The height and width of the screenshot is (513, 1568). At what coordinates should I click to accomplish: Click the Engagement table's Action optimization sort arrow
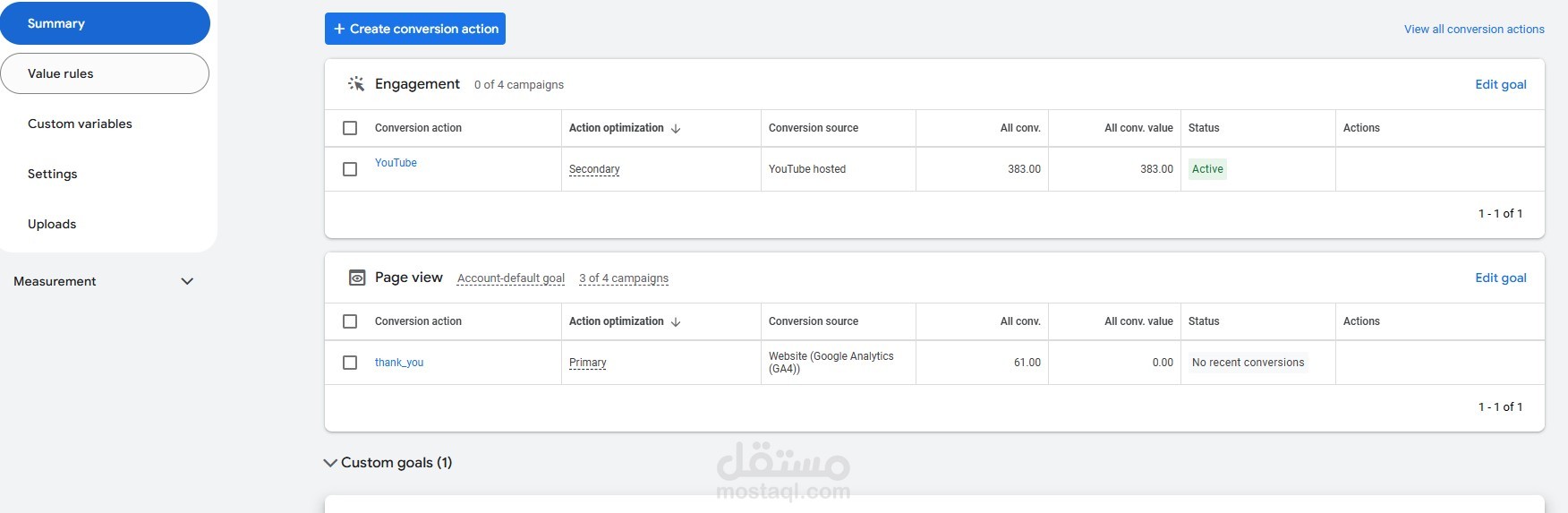click(x=676, y=128)
